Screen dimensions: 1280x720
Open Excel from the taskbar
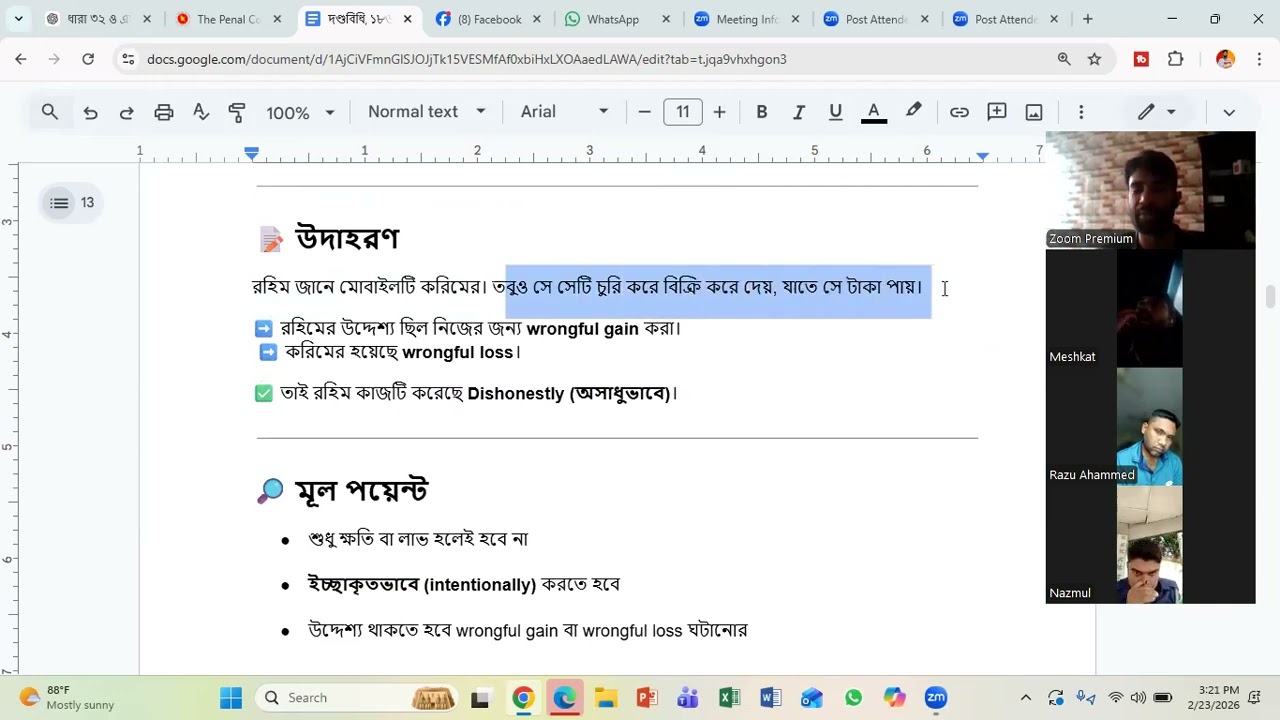(729, 698)
